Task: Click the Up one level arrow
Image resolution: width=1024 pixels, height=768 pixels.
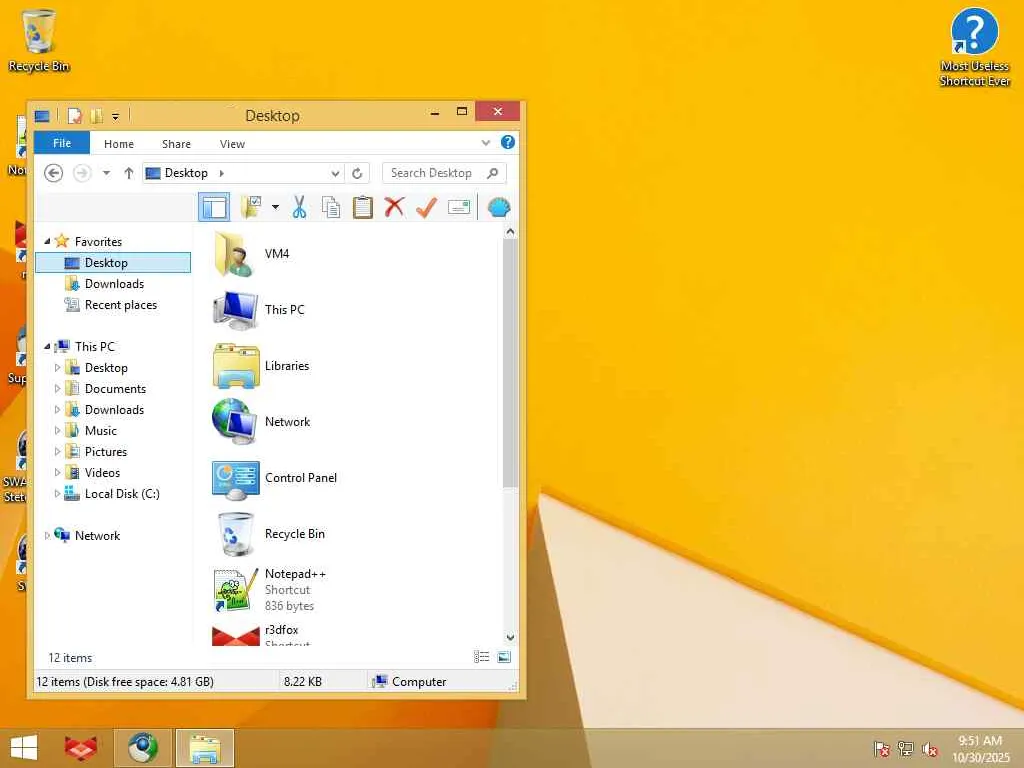Action: point(129,173)
